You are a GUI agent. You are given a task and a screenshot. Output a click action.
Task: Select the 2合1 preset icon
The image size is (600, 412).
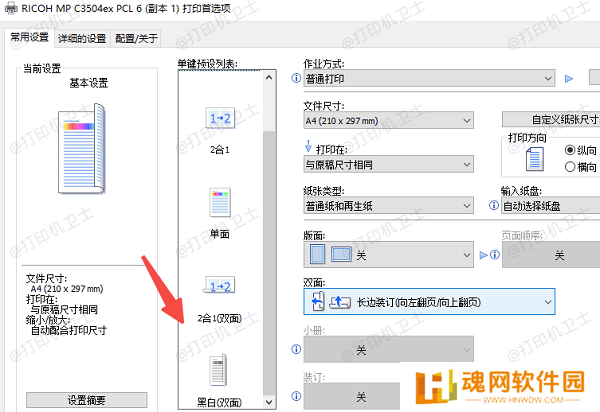(x=220, y=118)
